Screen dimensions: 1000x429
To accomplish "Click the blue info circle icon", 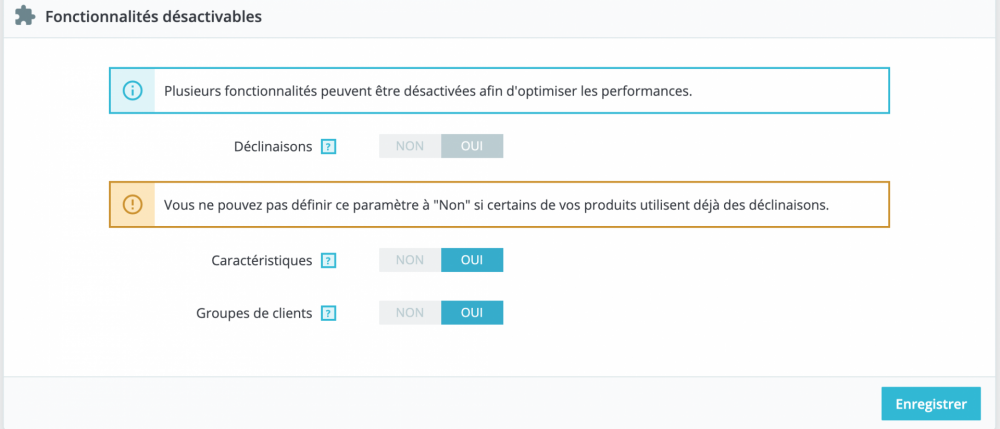I will point(132,90).
